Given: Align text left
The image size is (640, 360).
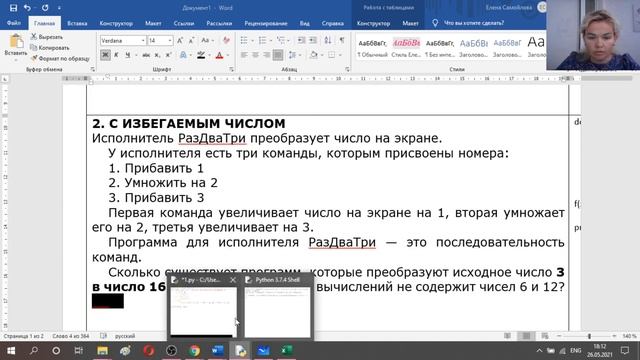Looking at the screenshot, I should tap(244, 55).
